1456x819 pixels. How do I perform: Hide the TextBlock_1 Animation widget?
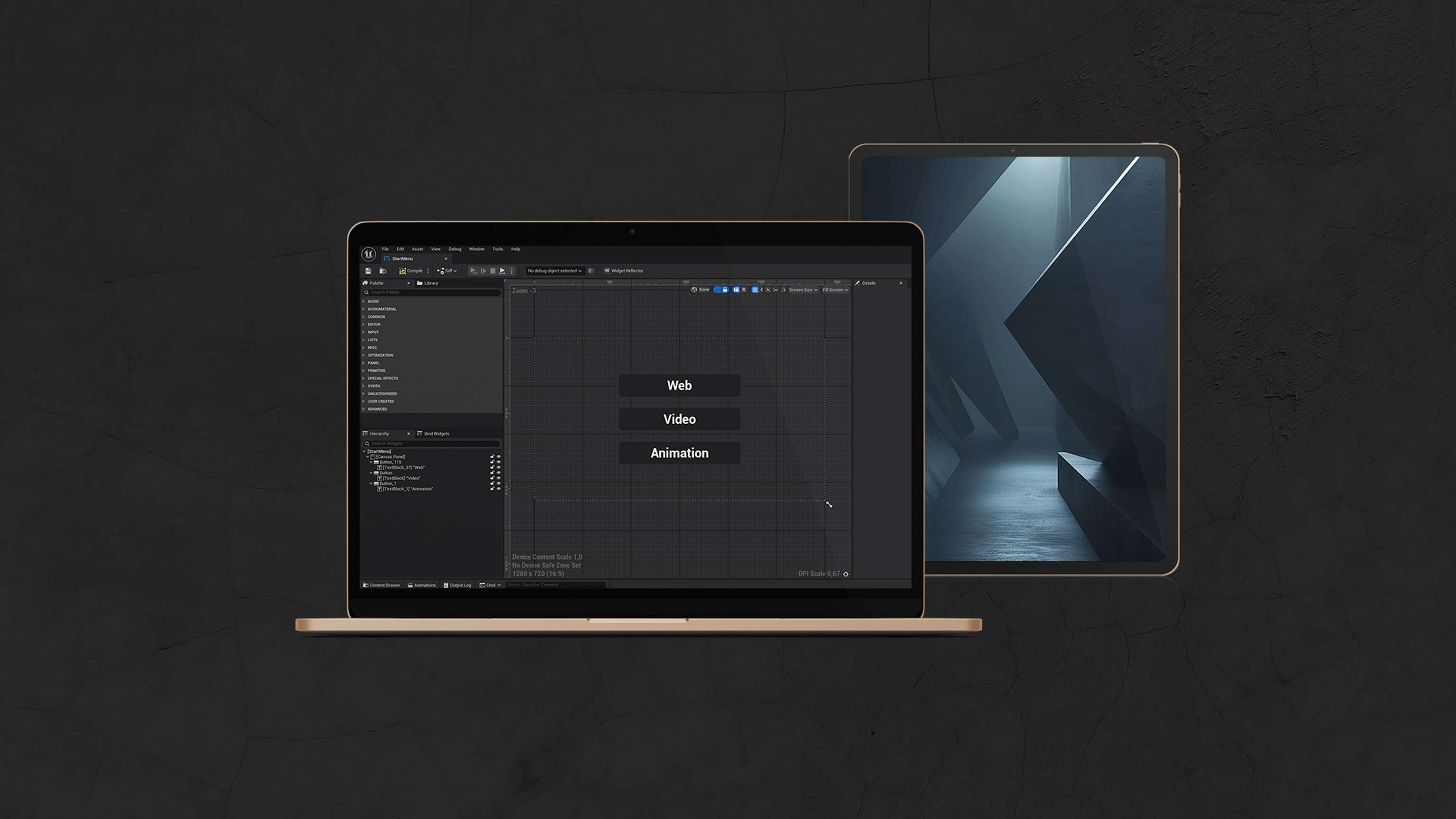tap(499, 489)
